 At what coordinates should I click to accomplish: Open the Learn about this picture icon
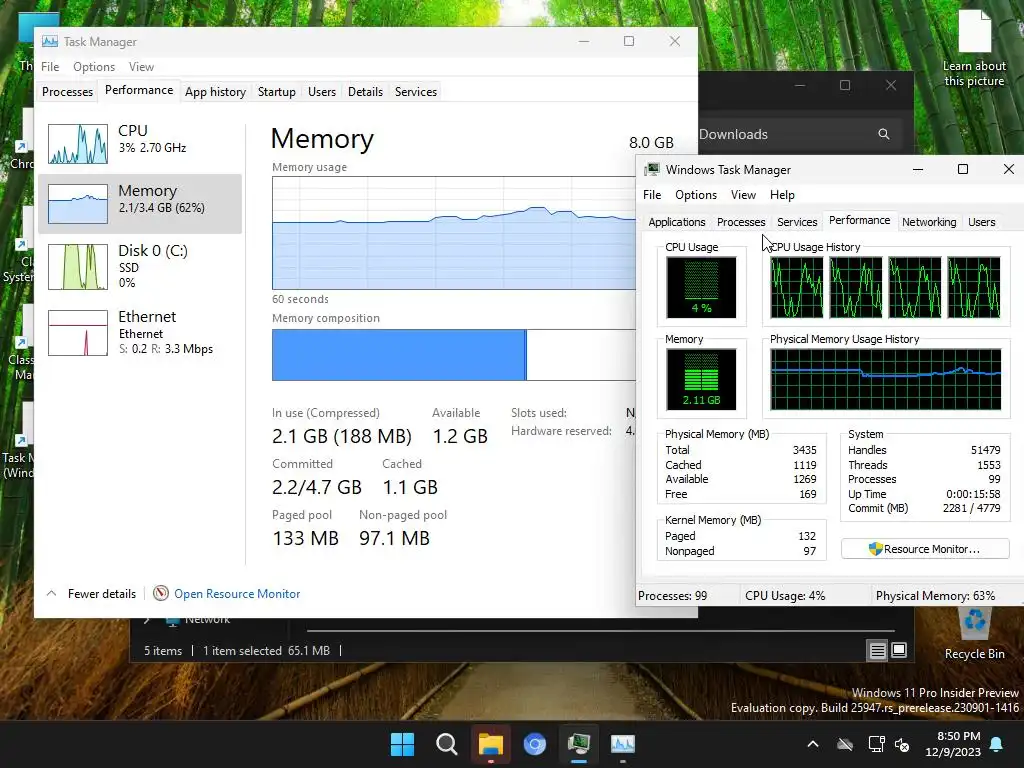tap(974, 49)
